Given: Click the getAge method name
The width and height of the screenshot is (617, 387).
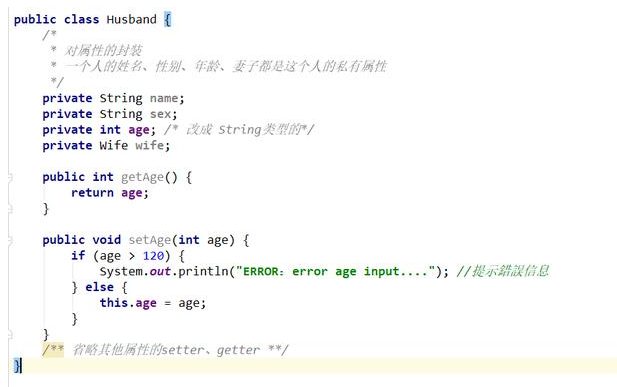Looking at the screenshot, I should click(142, 177).
